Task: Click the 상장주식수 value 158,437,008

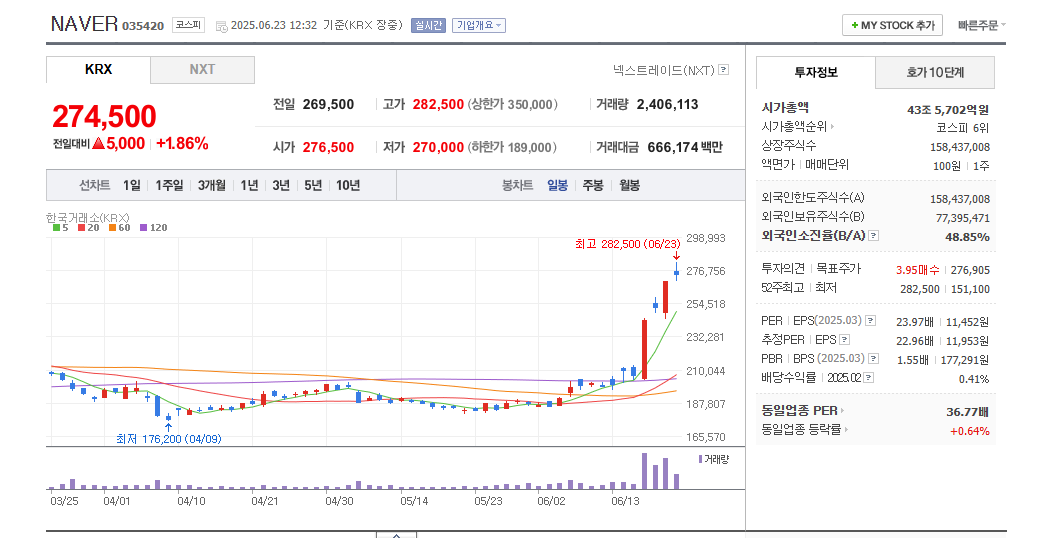Action: click(x=960, y=147)
